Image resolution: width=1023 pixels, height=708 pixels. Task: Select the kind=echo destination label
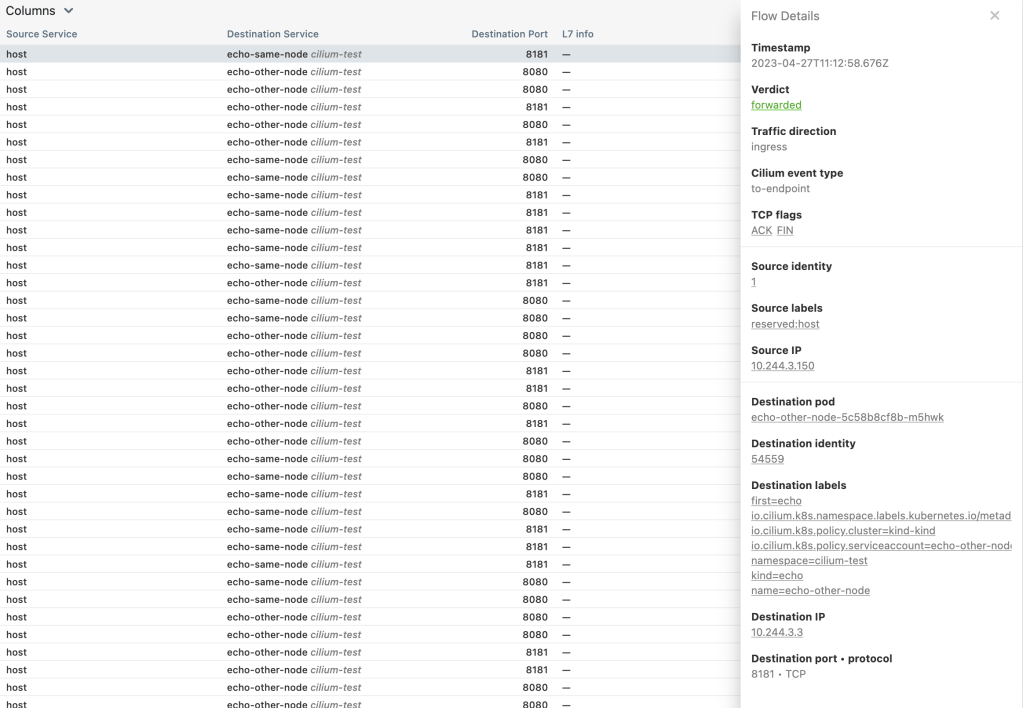777,576
